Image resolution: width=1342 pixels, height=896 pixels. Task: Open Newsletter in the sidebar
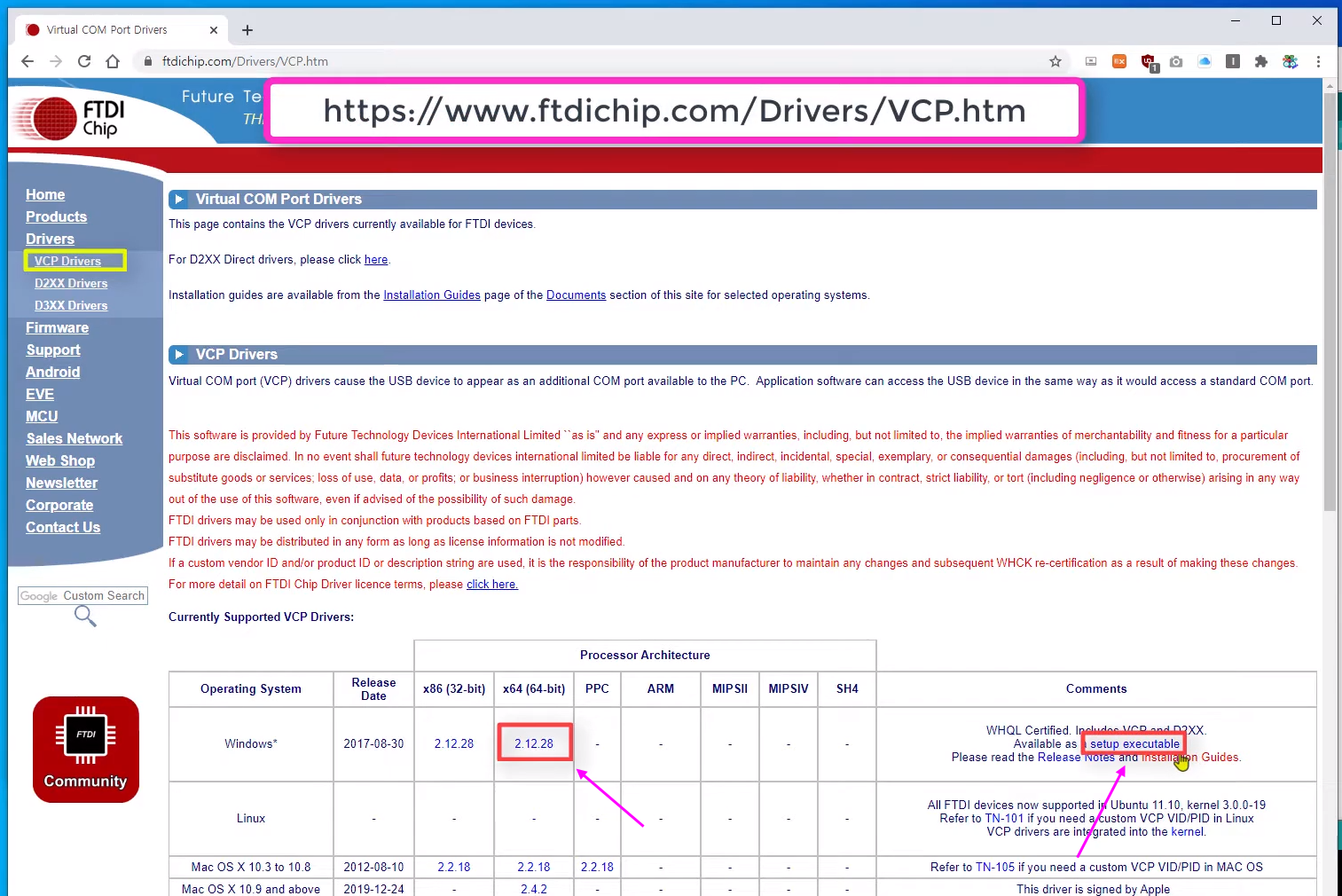click(61, 483)
